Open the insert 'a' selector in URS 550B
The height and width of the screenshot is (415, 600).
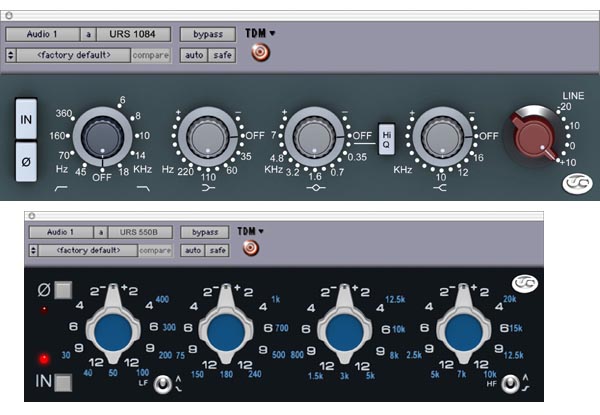pos(101,232)
